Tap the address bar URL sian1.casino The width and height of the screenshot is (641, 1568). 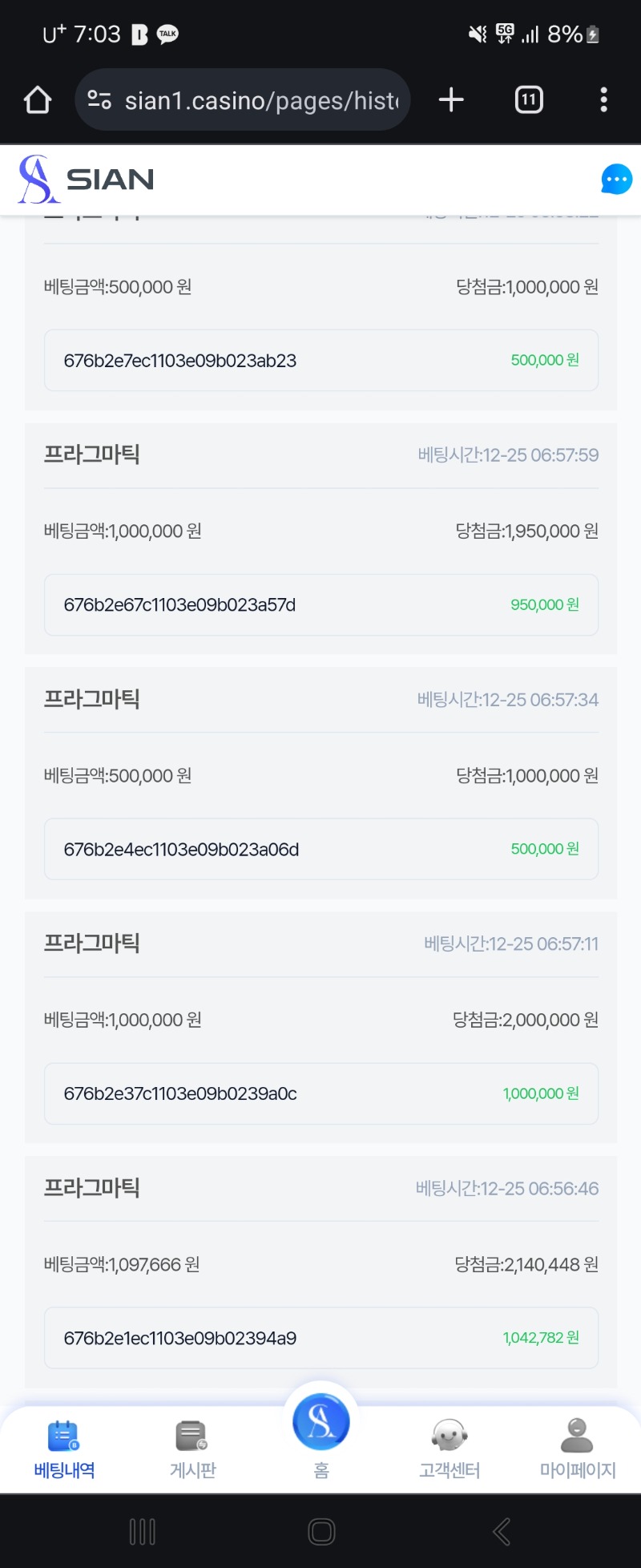261,100
